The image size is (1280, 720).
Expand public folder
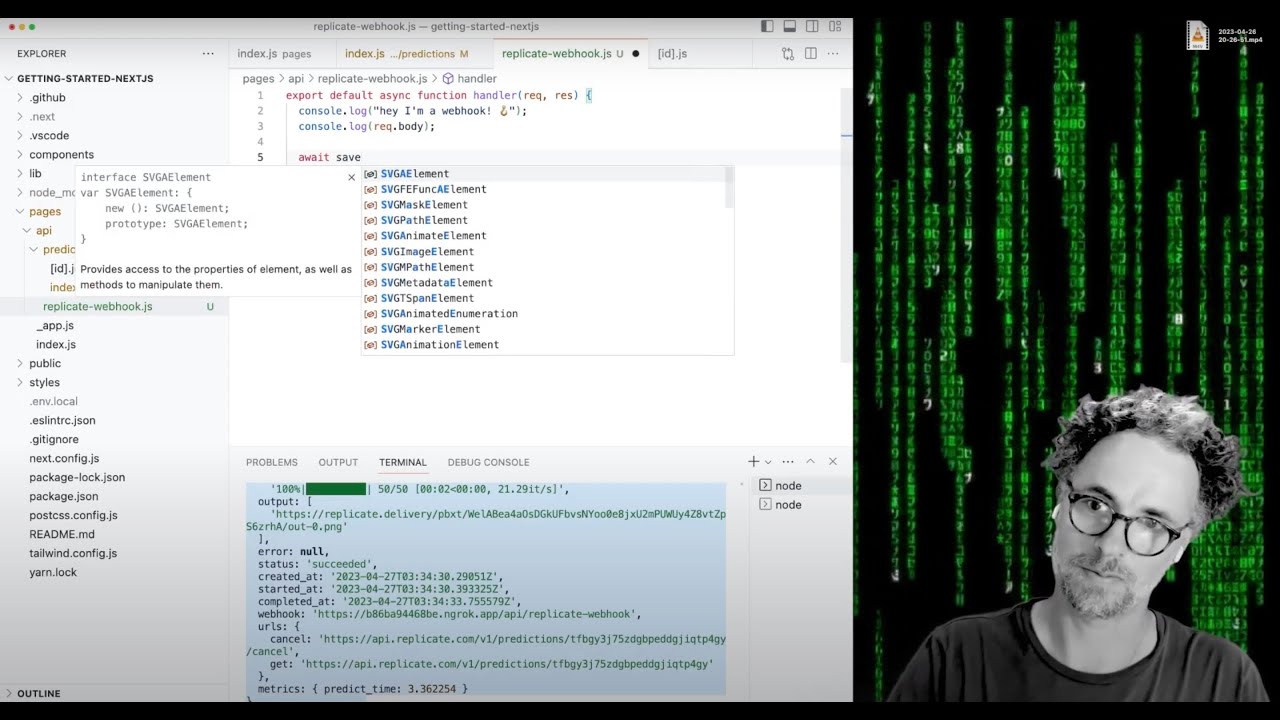tap(114, 364)
